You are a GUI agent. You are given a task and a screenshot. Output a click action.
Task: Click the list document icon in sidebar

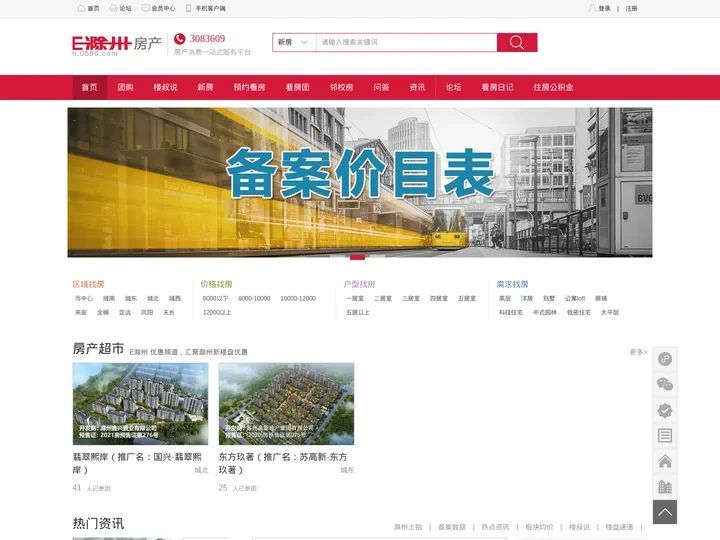point(665,435)
